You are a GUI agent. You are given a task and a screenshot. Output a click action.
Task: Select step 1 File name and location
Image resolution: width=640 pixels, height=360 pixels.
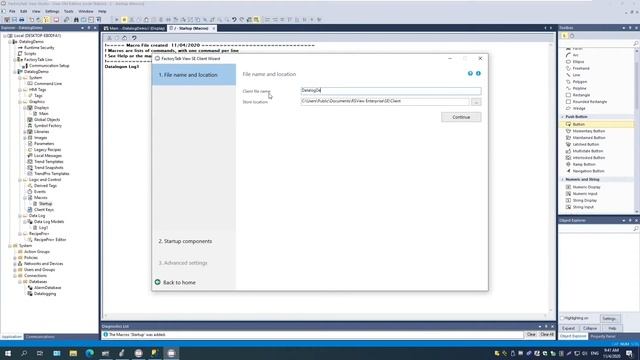(x=194, y=75)
